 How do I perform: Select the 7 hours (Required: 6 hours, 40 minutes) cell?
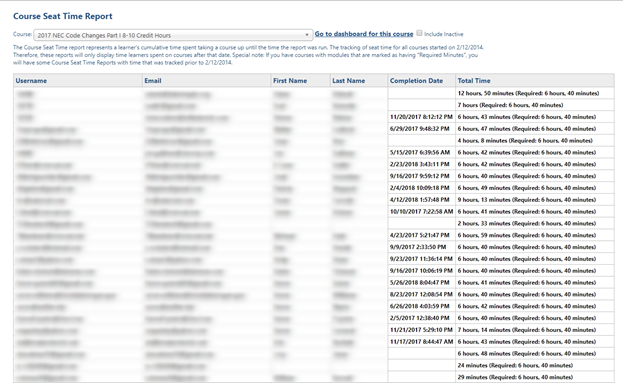pos(534,105)
